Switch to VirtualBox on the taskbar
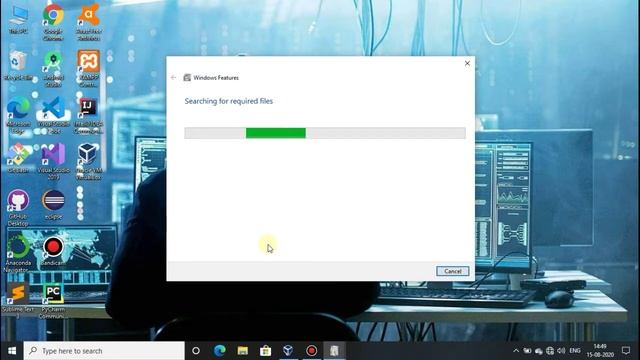Viewport: 640px width, 360px height. (x=288, y=351)
